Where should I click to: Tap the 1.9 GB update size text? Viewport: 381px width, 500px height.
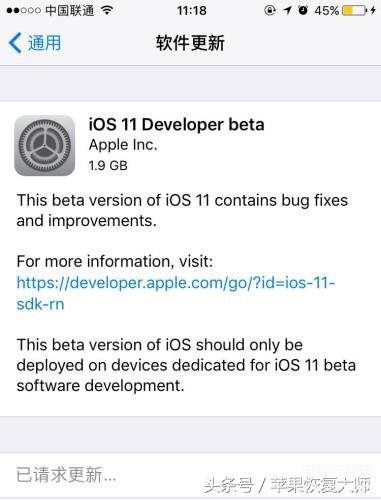[108, 165]
